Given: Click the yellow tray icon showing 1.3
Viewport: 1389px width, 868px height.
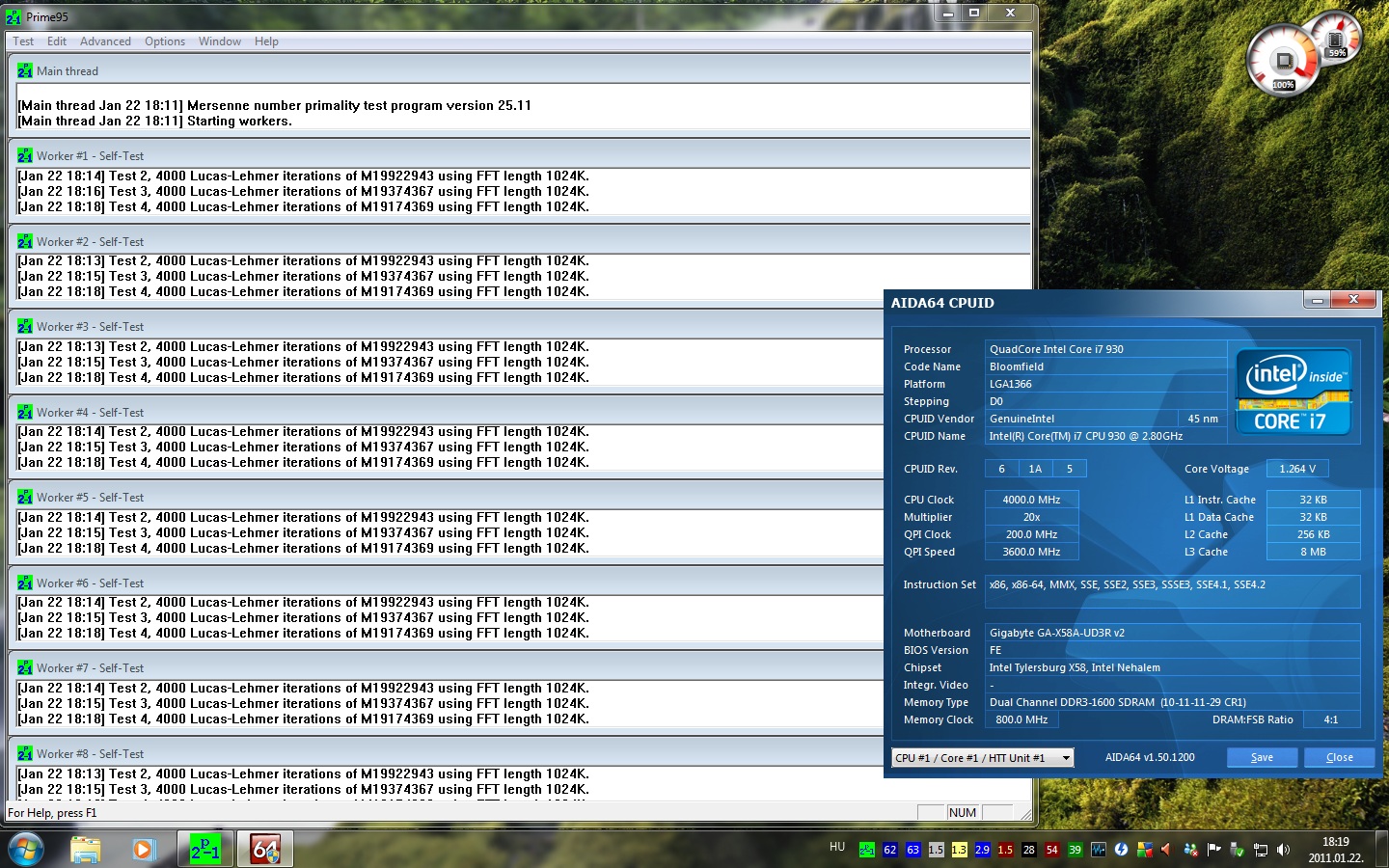Looking at the screenshot, I should [x=959, y=850].
